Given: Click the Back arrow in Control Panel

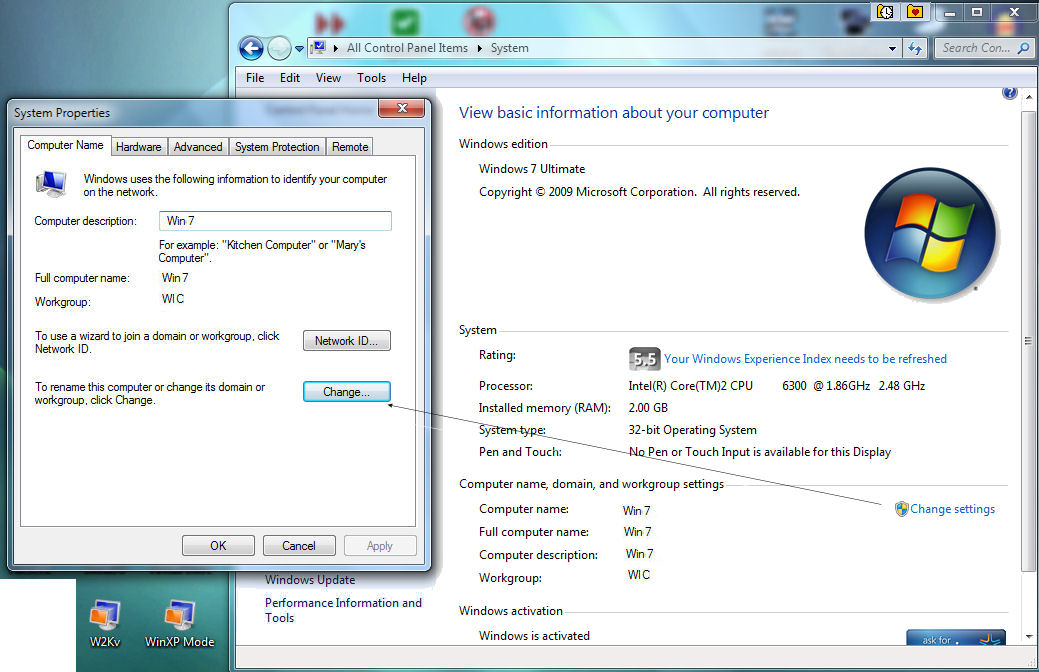Looking at the screenshot, I should 251,48.
